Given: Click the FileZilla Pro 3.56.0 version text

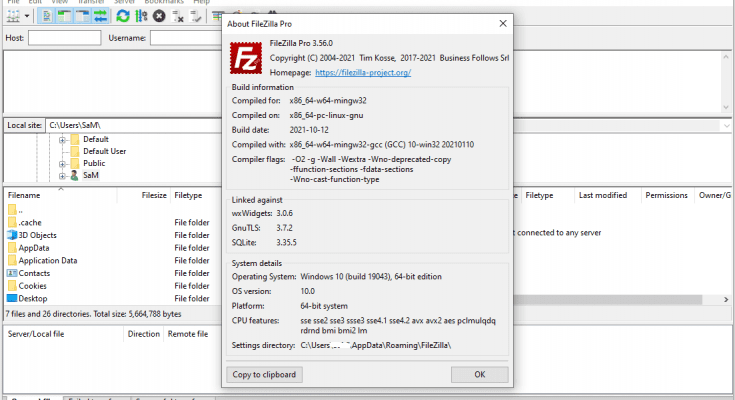Looking at the screenshot, I should [301, 43].
